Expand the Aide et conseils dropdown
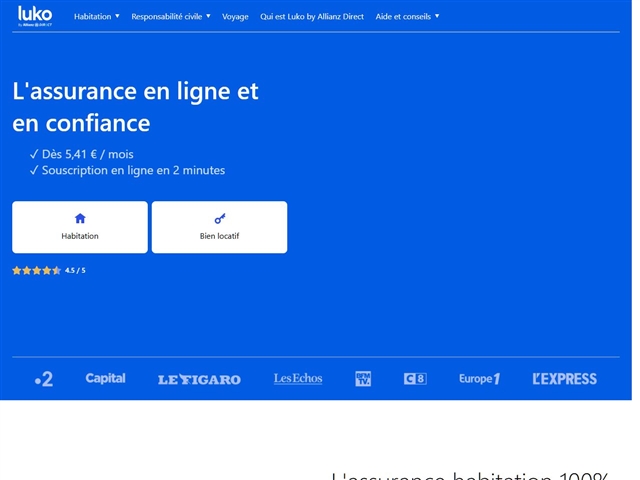The height and width of the screenshot is (480, 640). [407, 17]
